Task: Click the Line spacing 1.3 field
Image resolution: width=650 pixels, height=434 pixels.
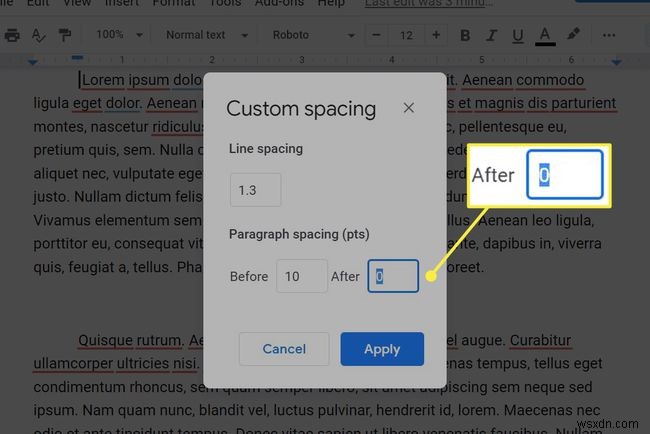Action: coord(256,190)
